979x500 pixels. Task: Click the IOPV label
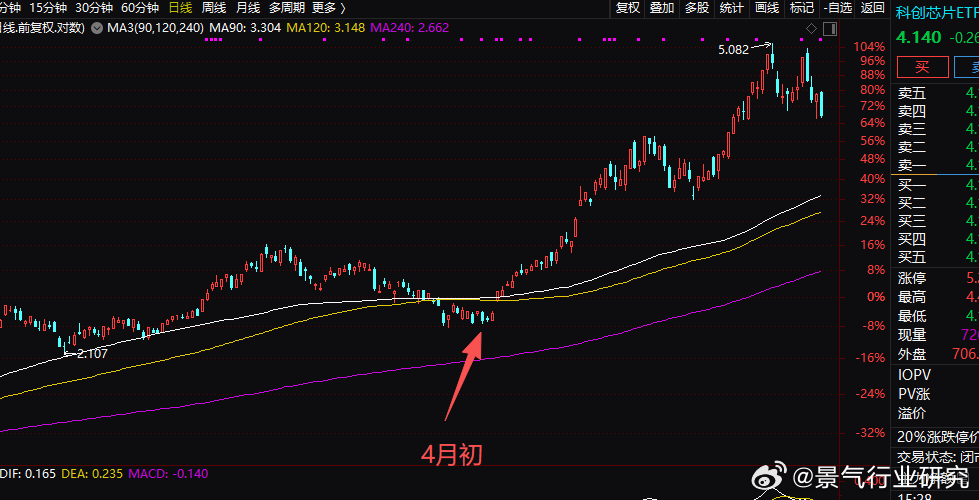click(x=915, y=375)
